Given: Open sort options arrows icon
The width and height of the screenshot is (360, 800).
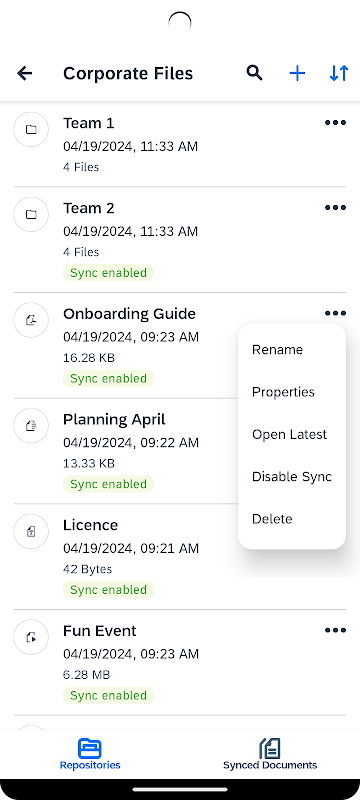Looking at the screenshot, I should tap(339, 73).
